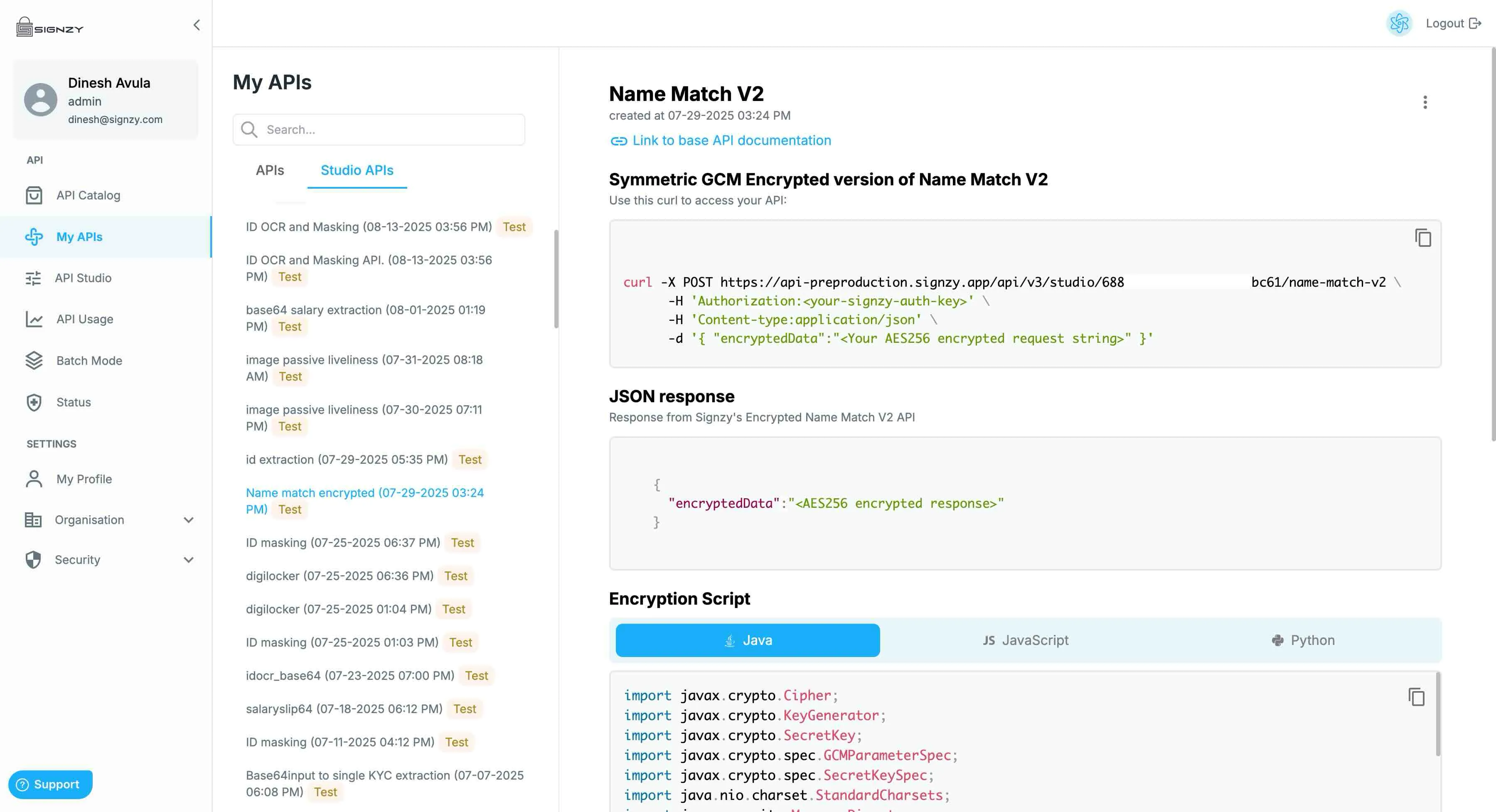Click the link chain icon
Viewport: 1496px width, 812px height.
pos(618,140)
